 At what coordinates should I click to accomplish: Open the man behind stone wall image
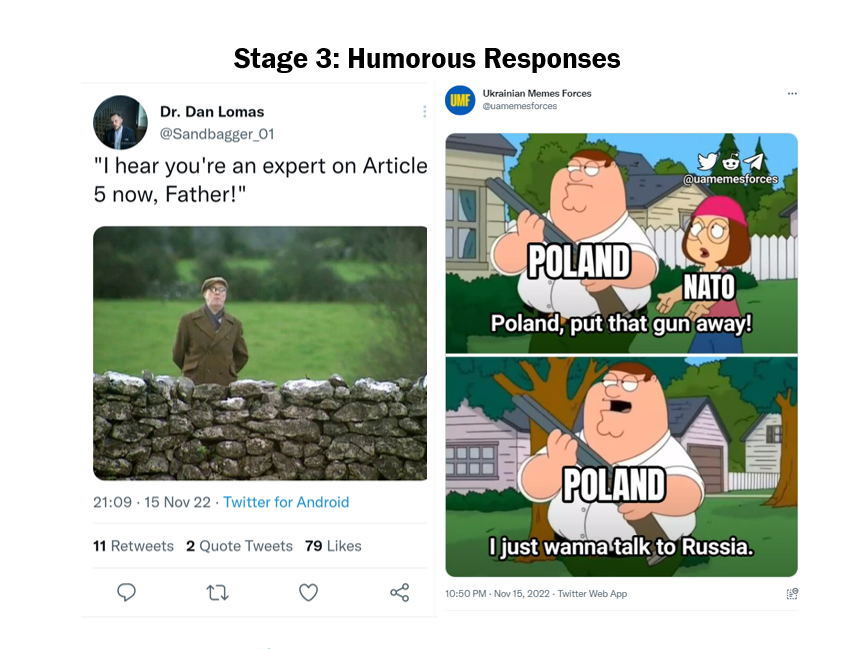pyautogui.click(x=260, y=352)
